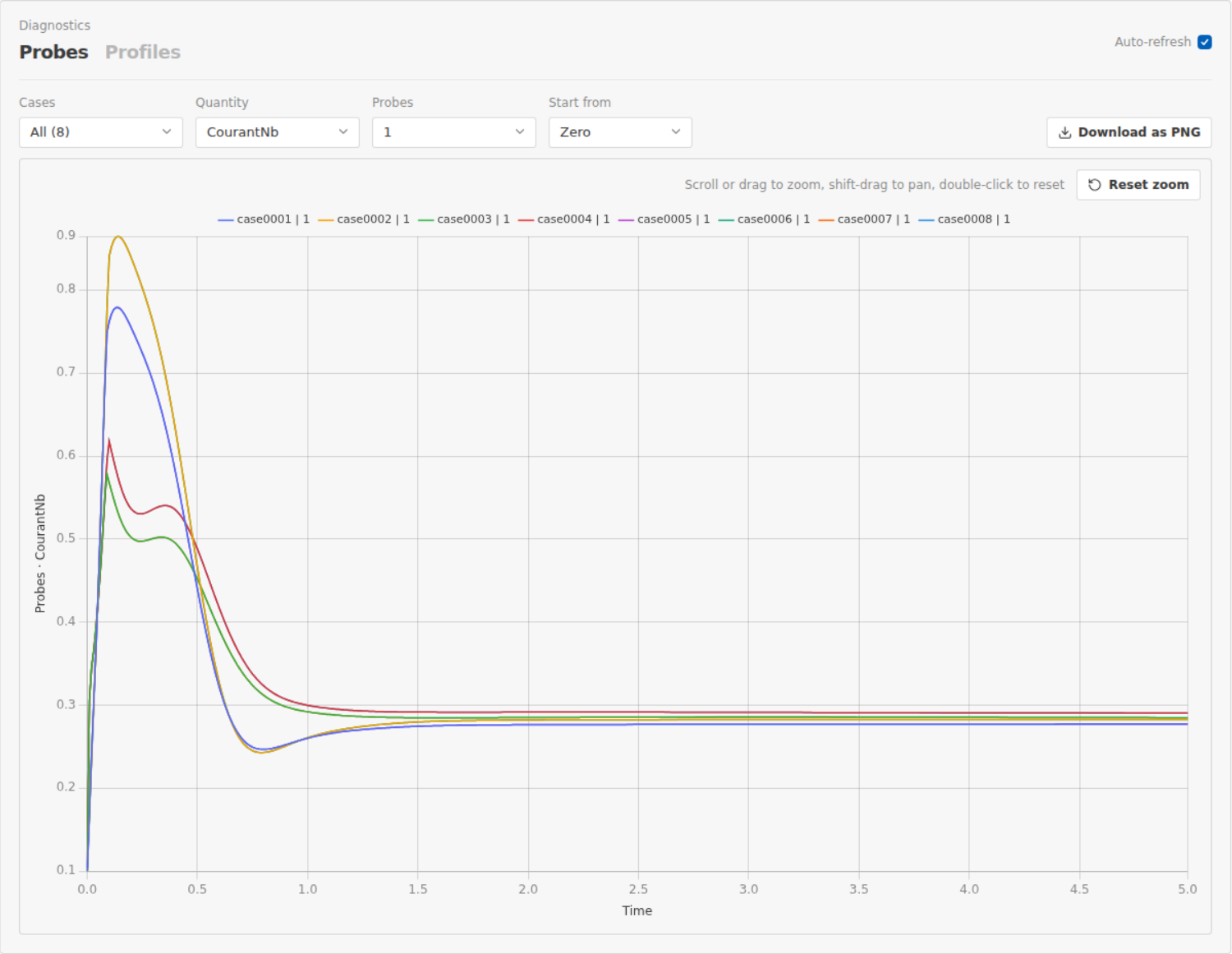Toggle the Auto-refresh checkbox

(1205, 42)
